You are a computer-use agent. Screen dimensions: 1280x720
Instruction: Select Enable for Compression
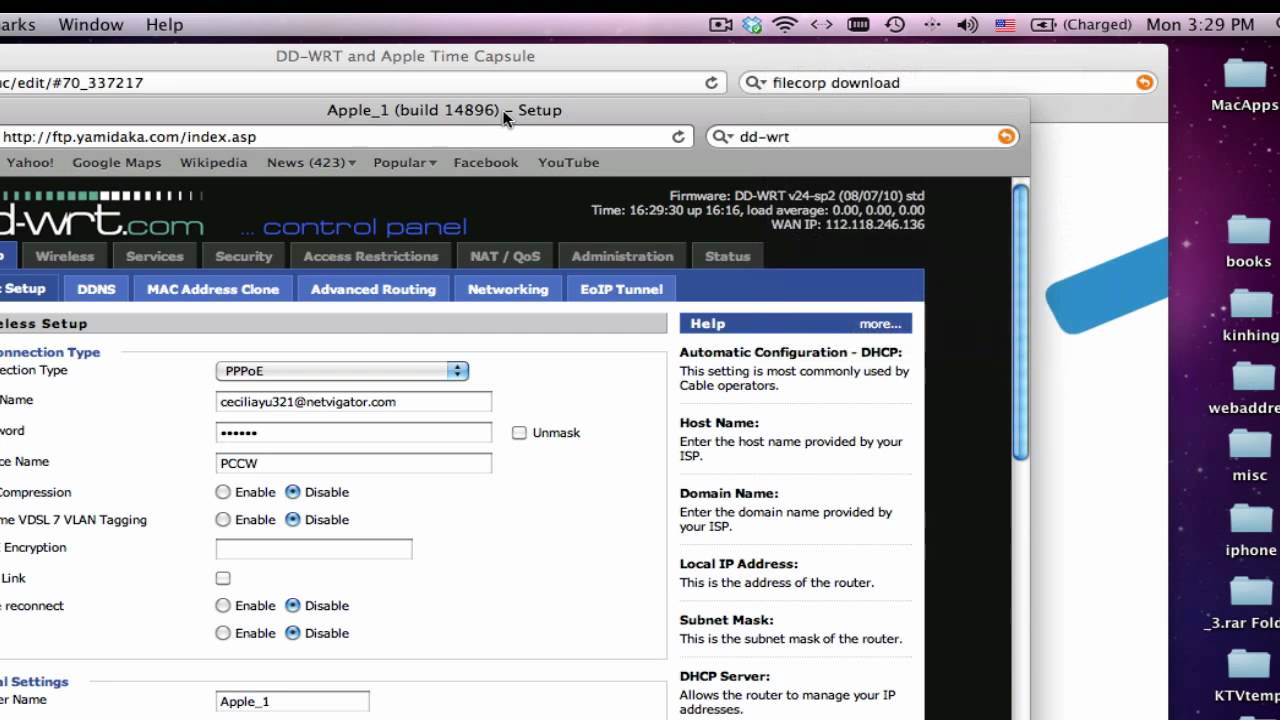tap(223, 492)
